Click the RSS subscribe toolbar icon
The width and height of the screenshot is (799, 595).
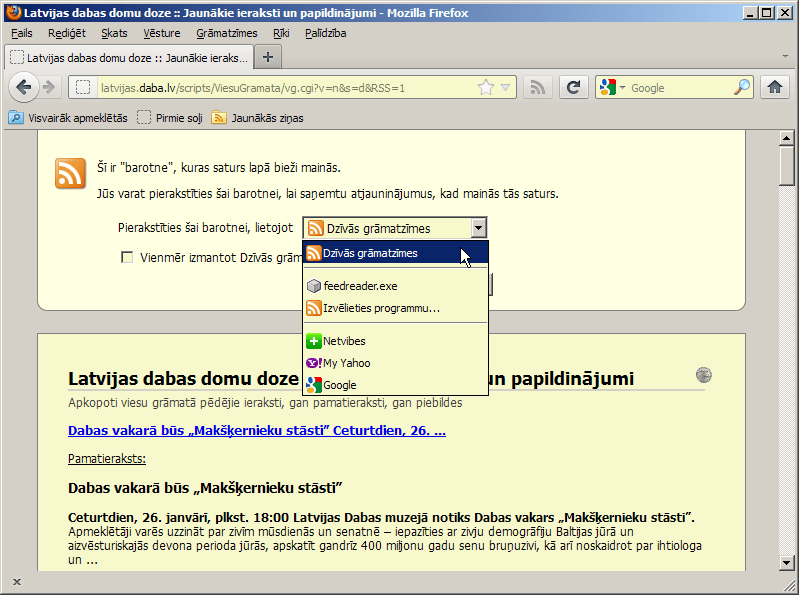tap(538, 88)
